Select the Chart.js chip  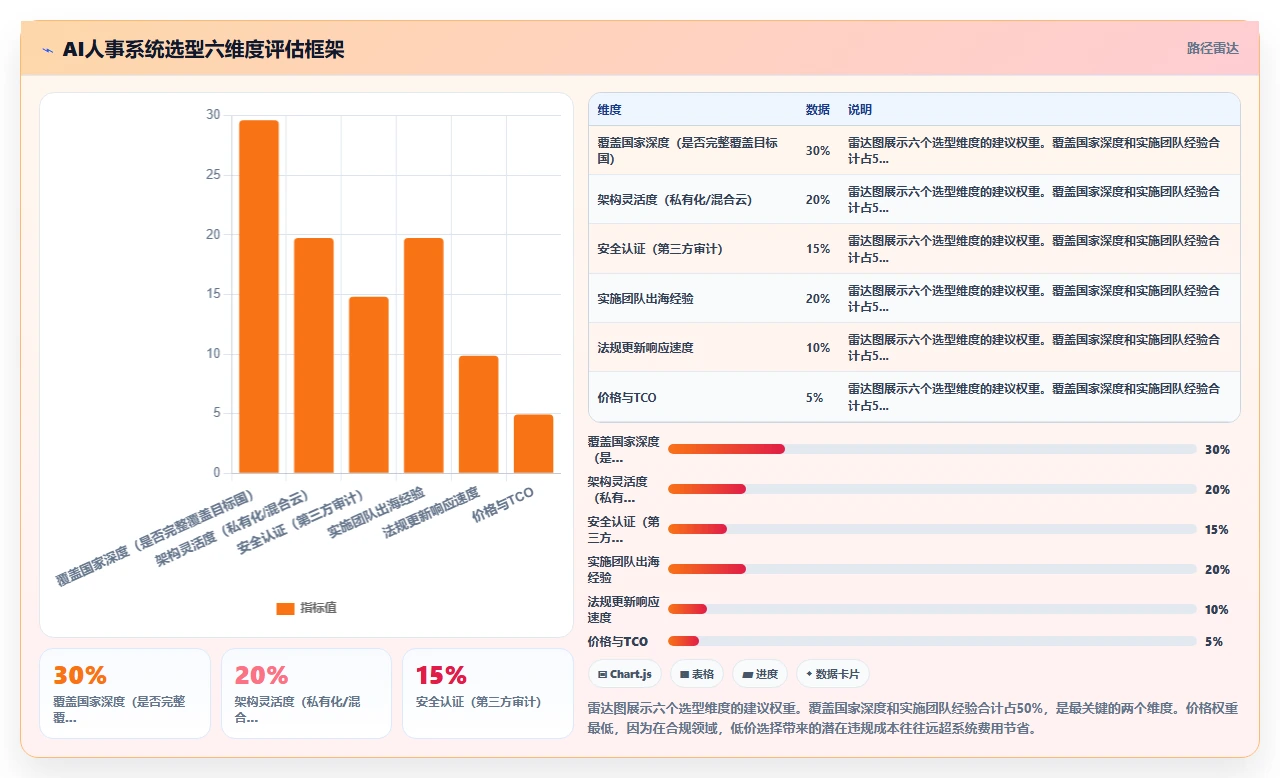625,674
